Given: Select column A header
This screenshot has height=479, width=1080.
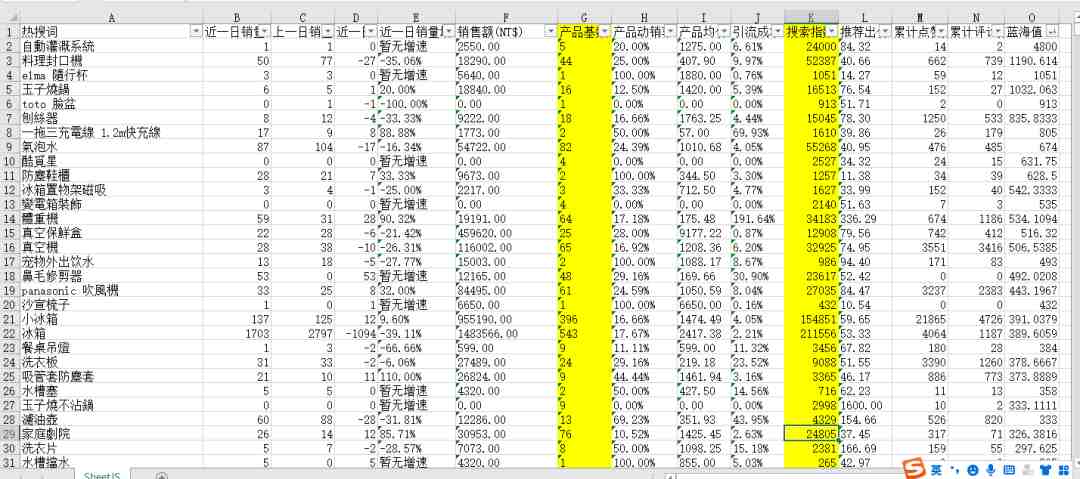Looking at the screenshot, I should pos(111,18).
